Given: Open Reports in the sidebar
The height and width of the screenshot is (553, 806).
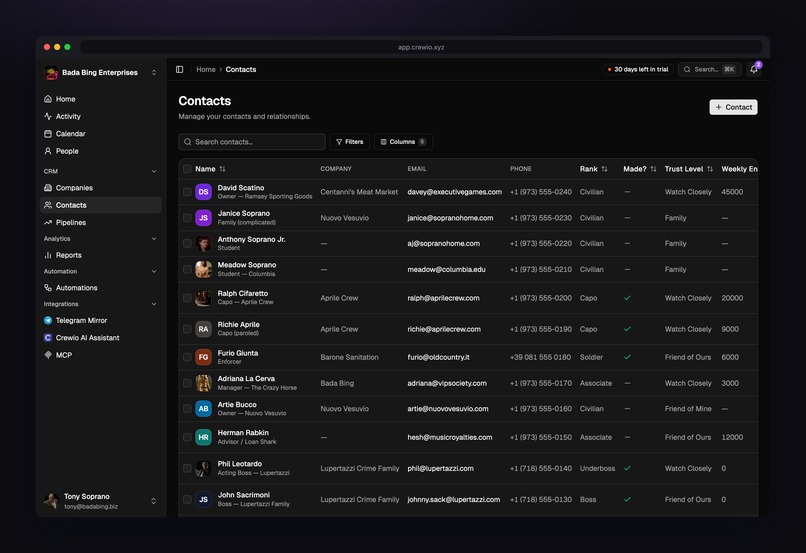Looking at the screenshot, I should (x=101, y=255).
